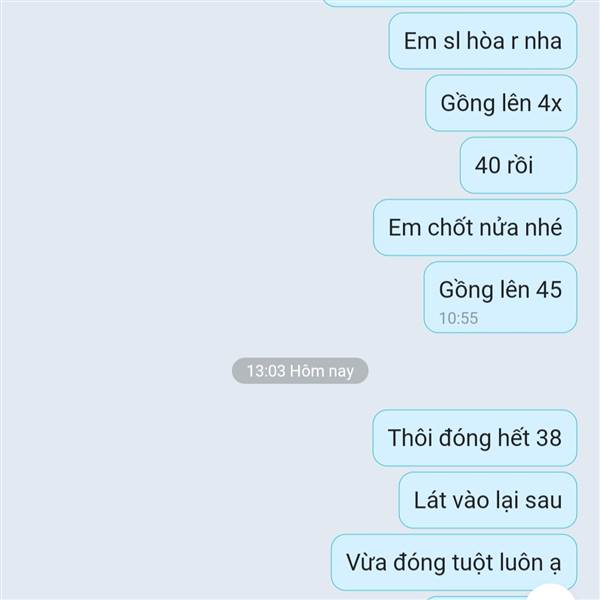Screen dimensions: 600x600
Task: Tap the white scroll-to-bottom circle button
Action: (x=551, y=592)
